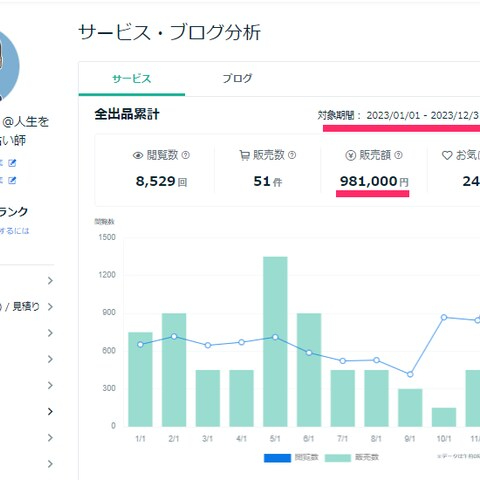480x480 pixels.
Task: Click the 対象期間 date range
Action: 423,116
